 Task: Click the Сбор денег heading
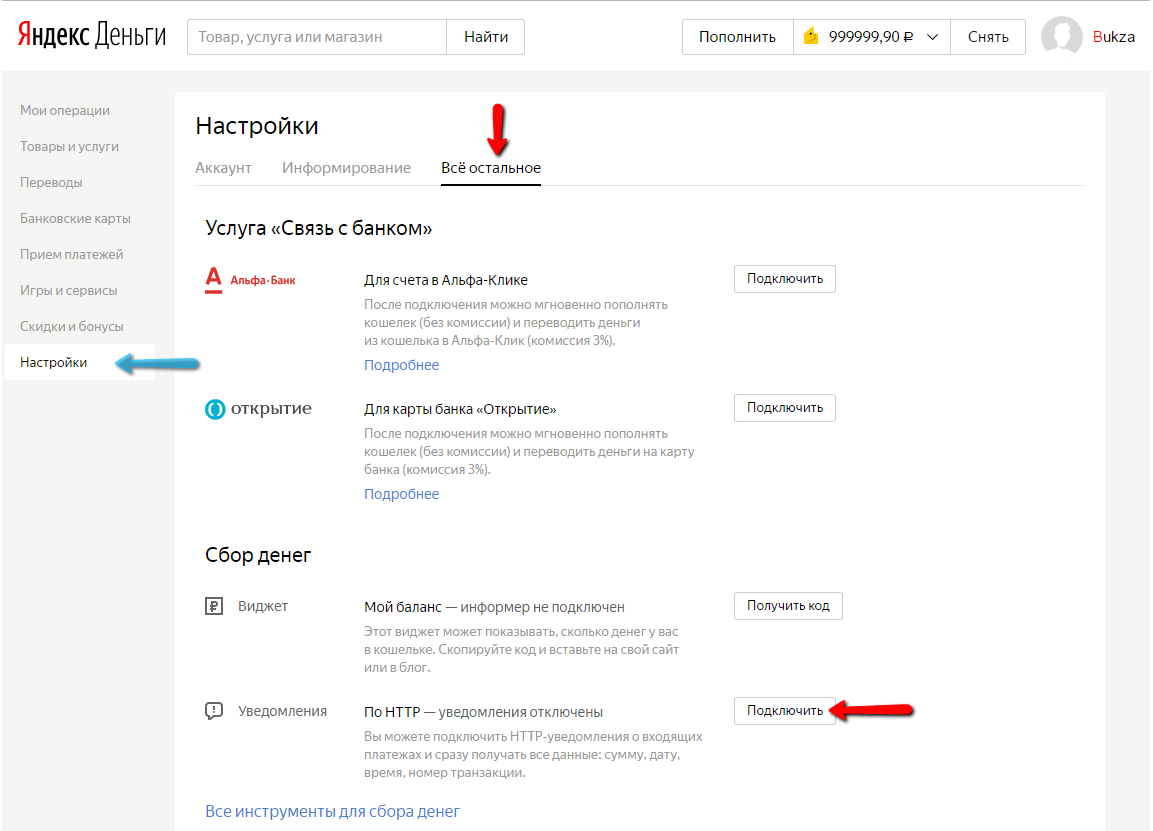(x=258, y=555)
